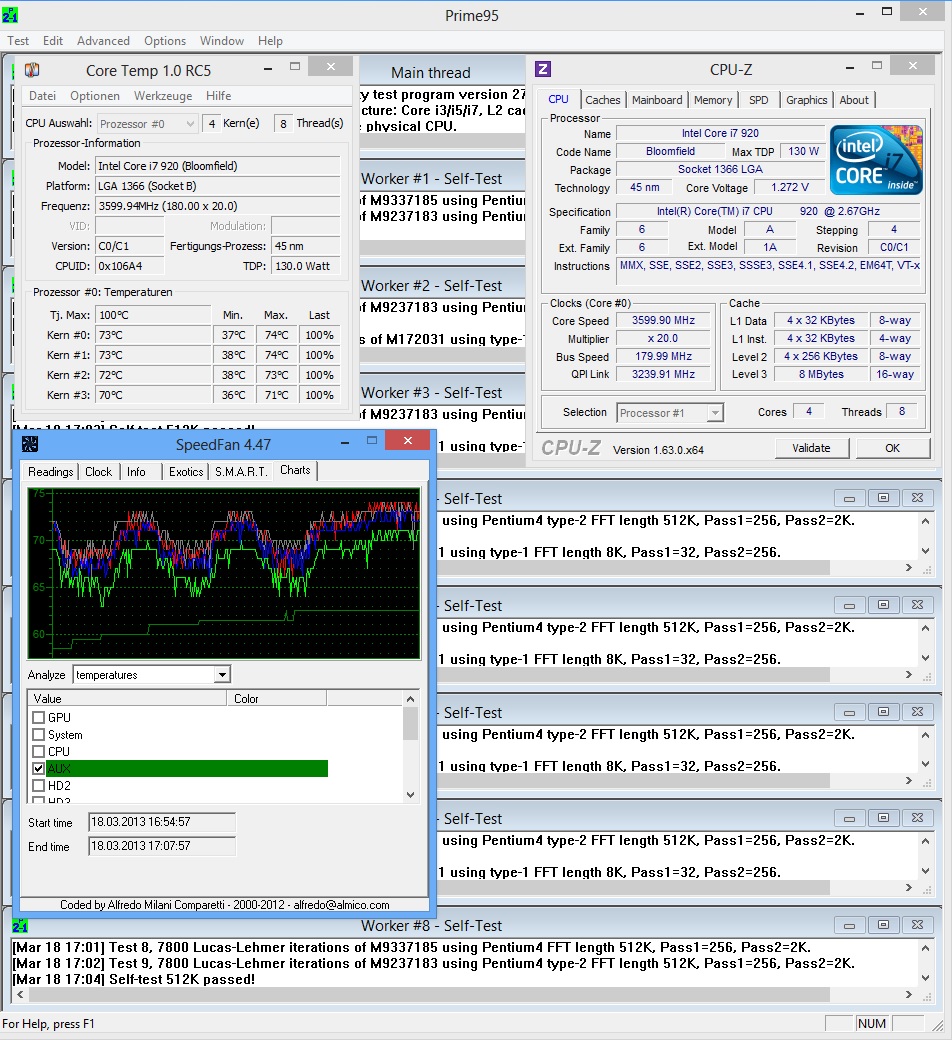Screen dimensions: 952x1040
Task: Switch to Memory tab in CPU-Z
Action: point(713,99)
